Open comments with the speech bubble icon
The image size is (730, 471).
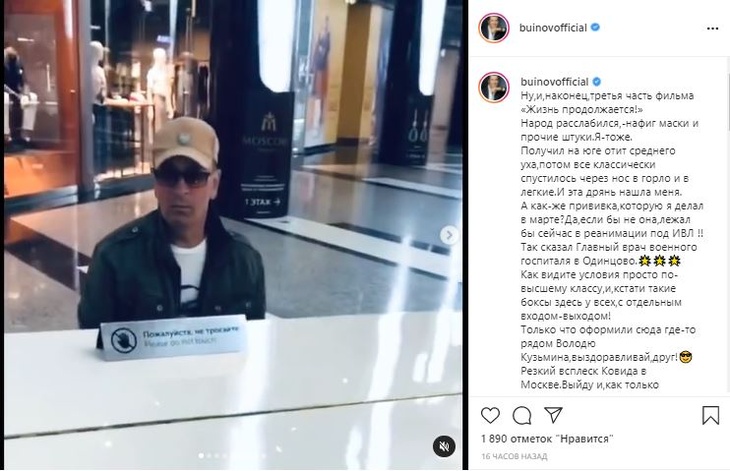521,415
